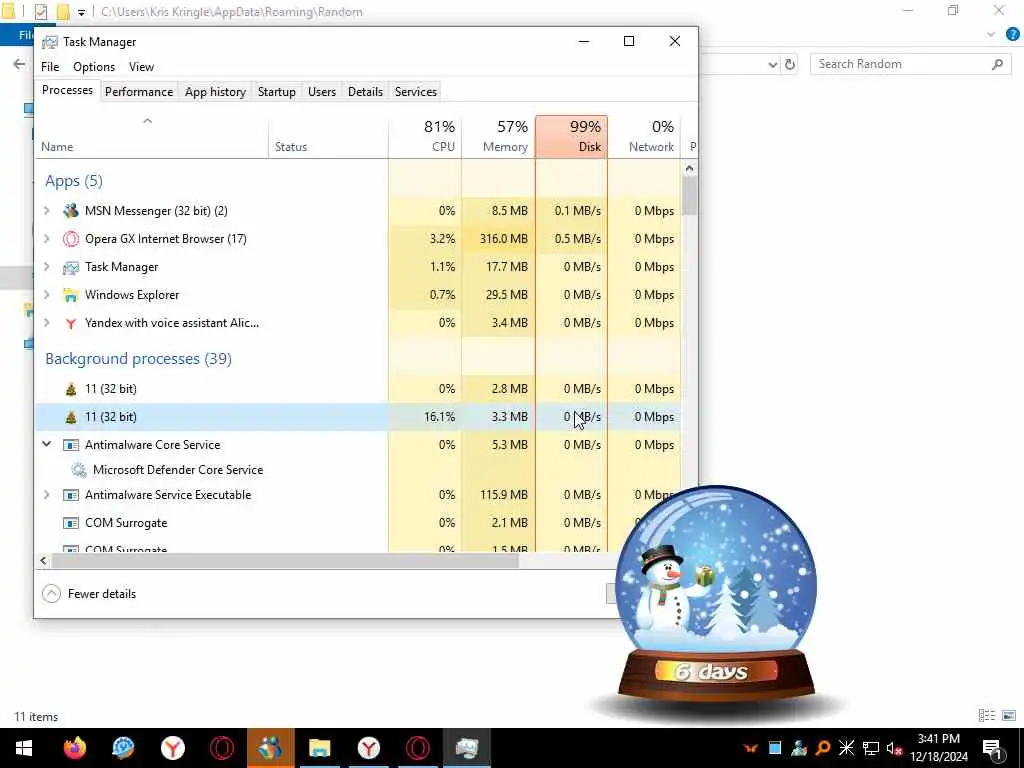This screenshot has height=768, width=1024.
Task: Click the Search Random input field
Action: click(910, 64)
